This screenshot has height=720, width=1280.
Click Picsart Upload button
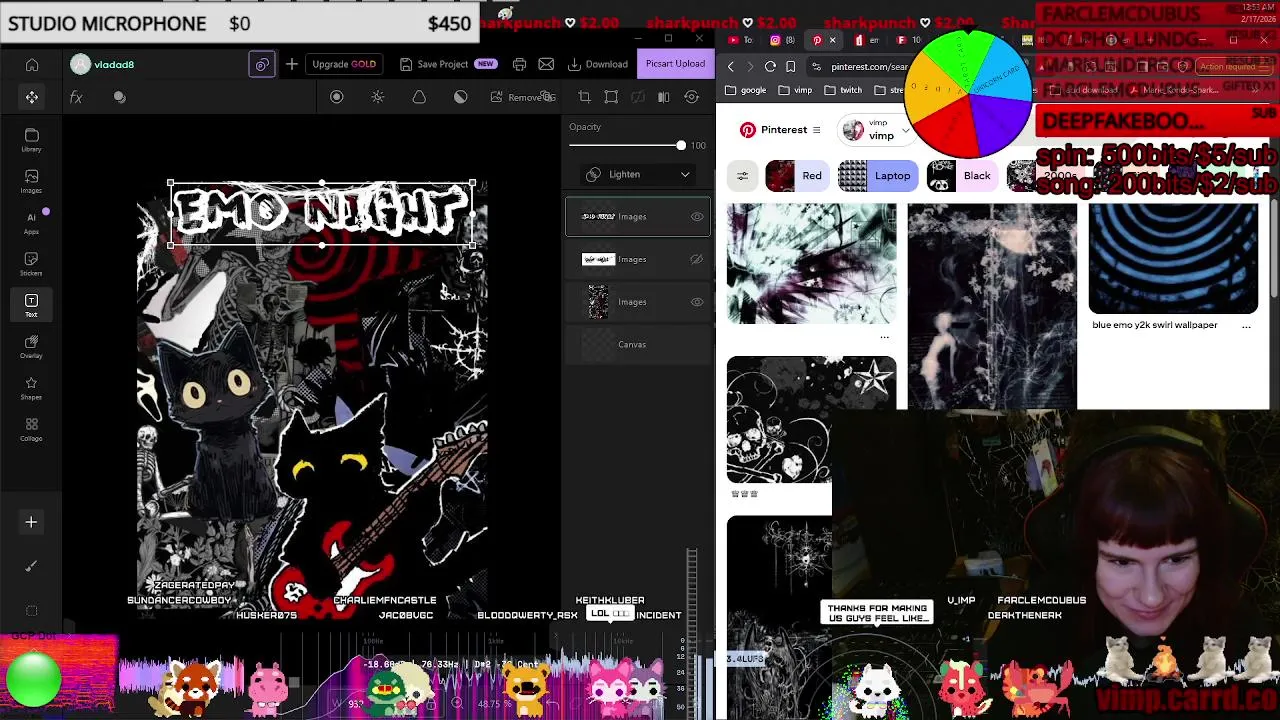pos(675,64)
